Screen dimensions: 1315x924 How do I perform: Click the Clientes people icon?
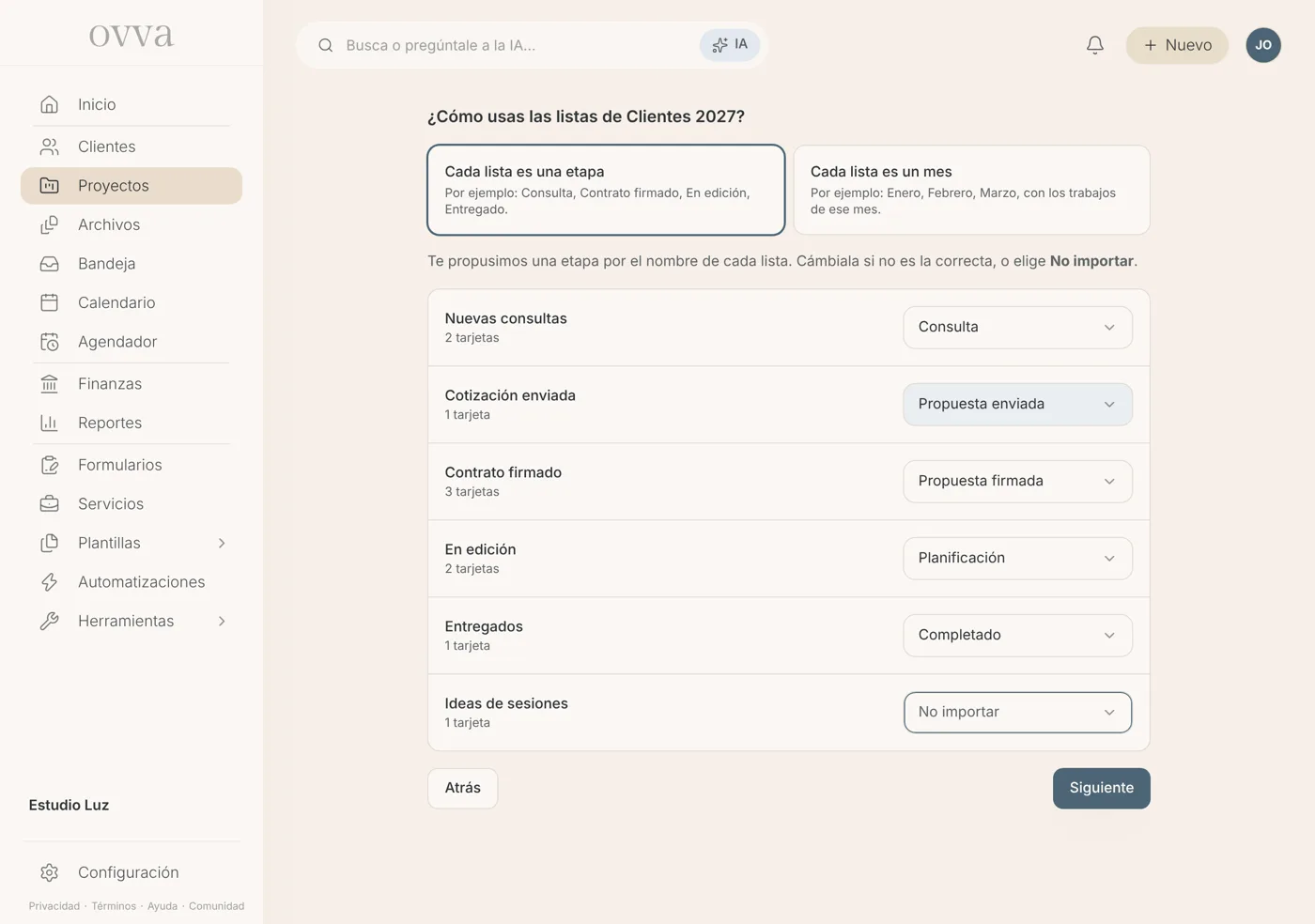(50, 146)
